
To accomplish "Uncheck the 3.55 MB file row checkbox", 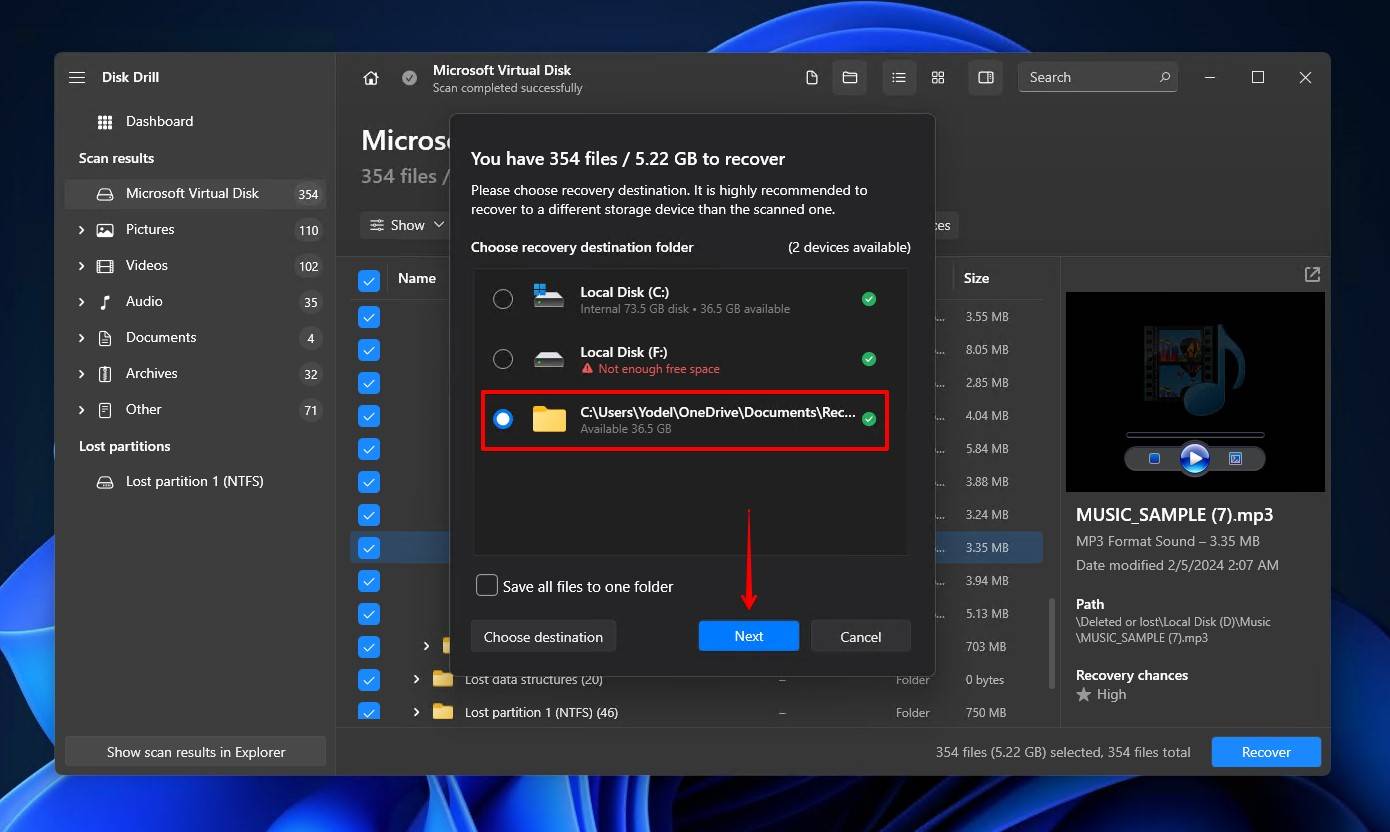I will point(369,317).
